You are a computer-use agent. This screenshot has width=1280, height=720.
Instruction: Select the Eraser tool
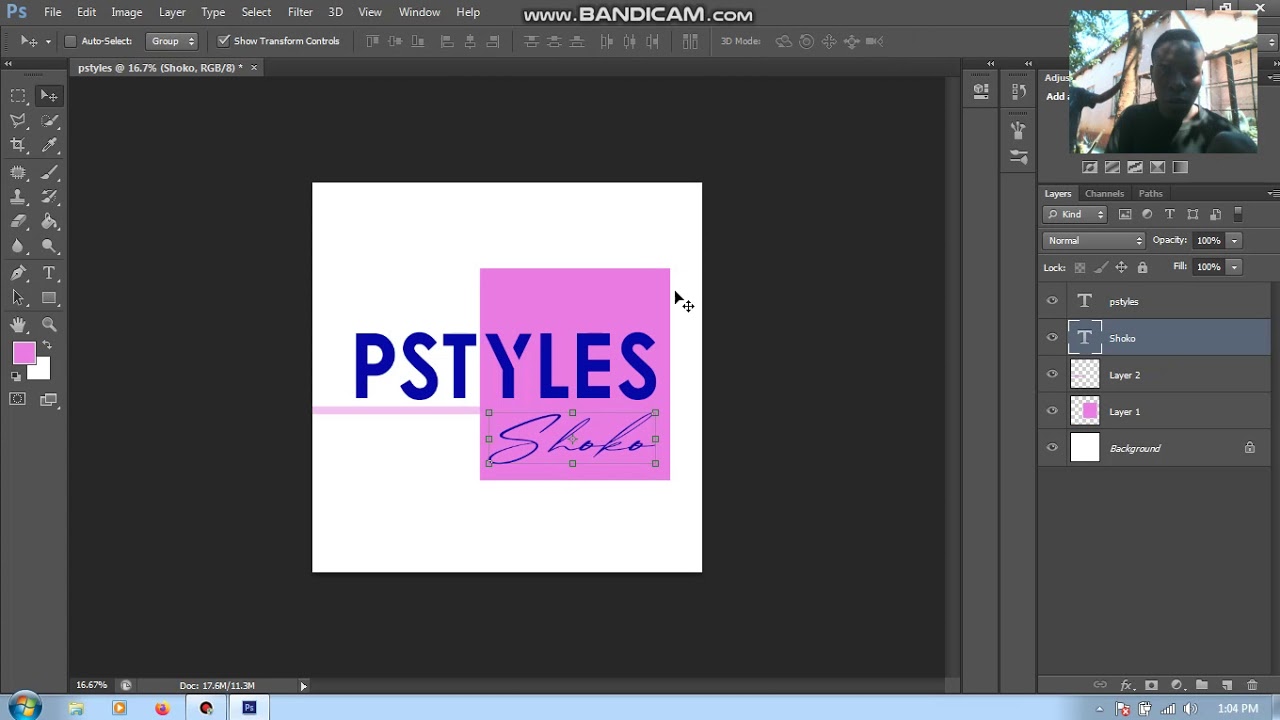(18, 222)
